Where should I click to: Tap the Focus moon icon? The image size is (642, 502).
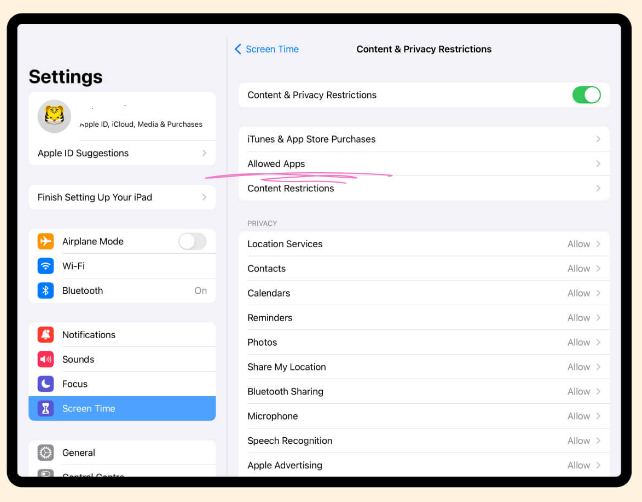click(46, 384)
